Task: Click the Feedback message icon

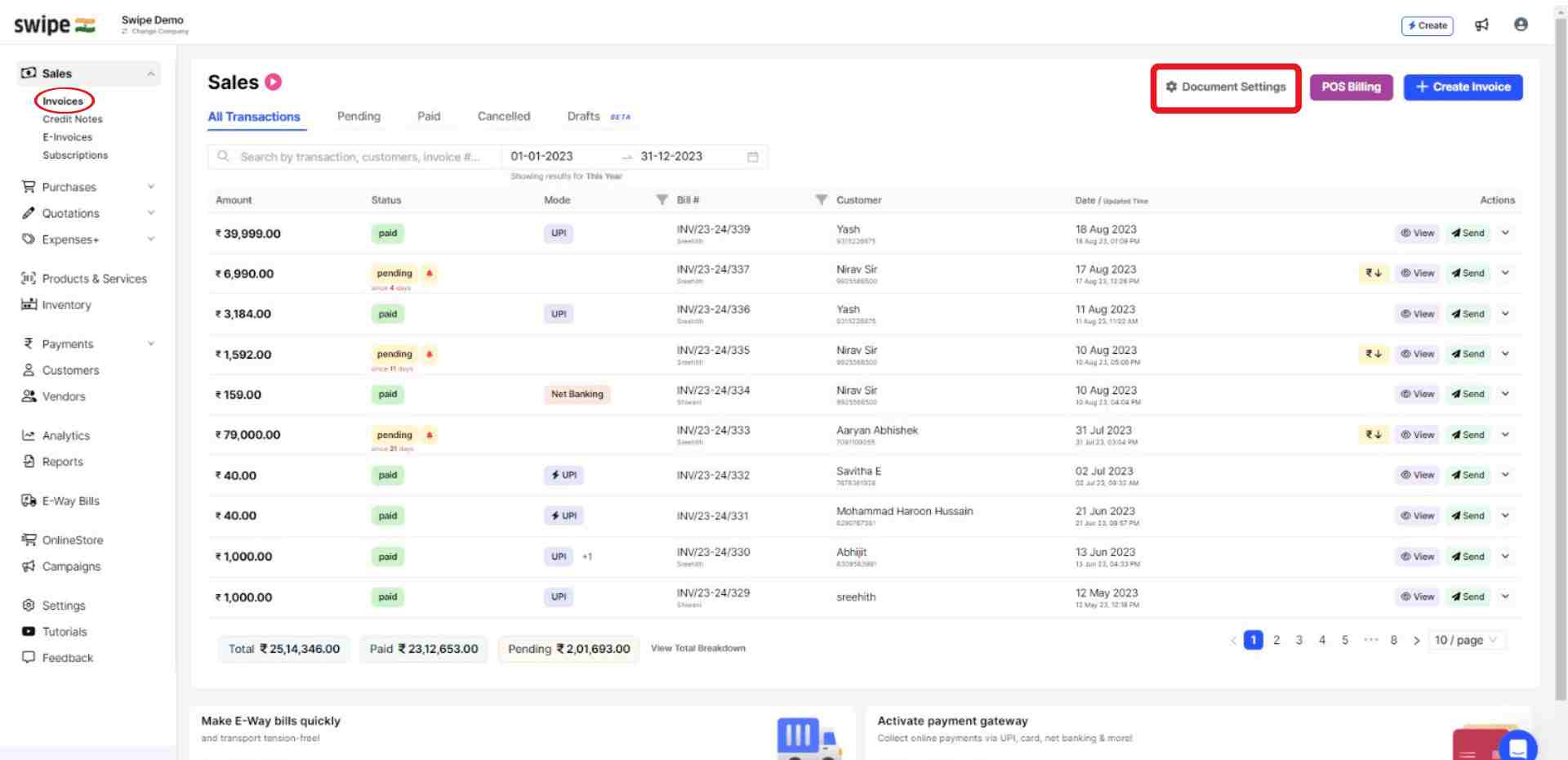Action: coord(29,657)
